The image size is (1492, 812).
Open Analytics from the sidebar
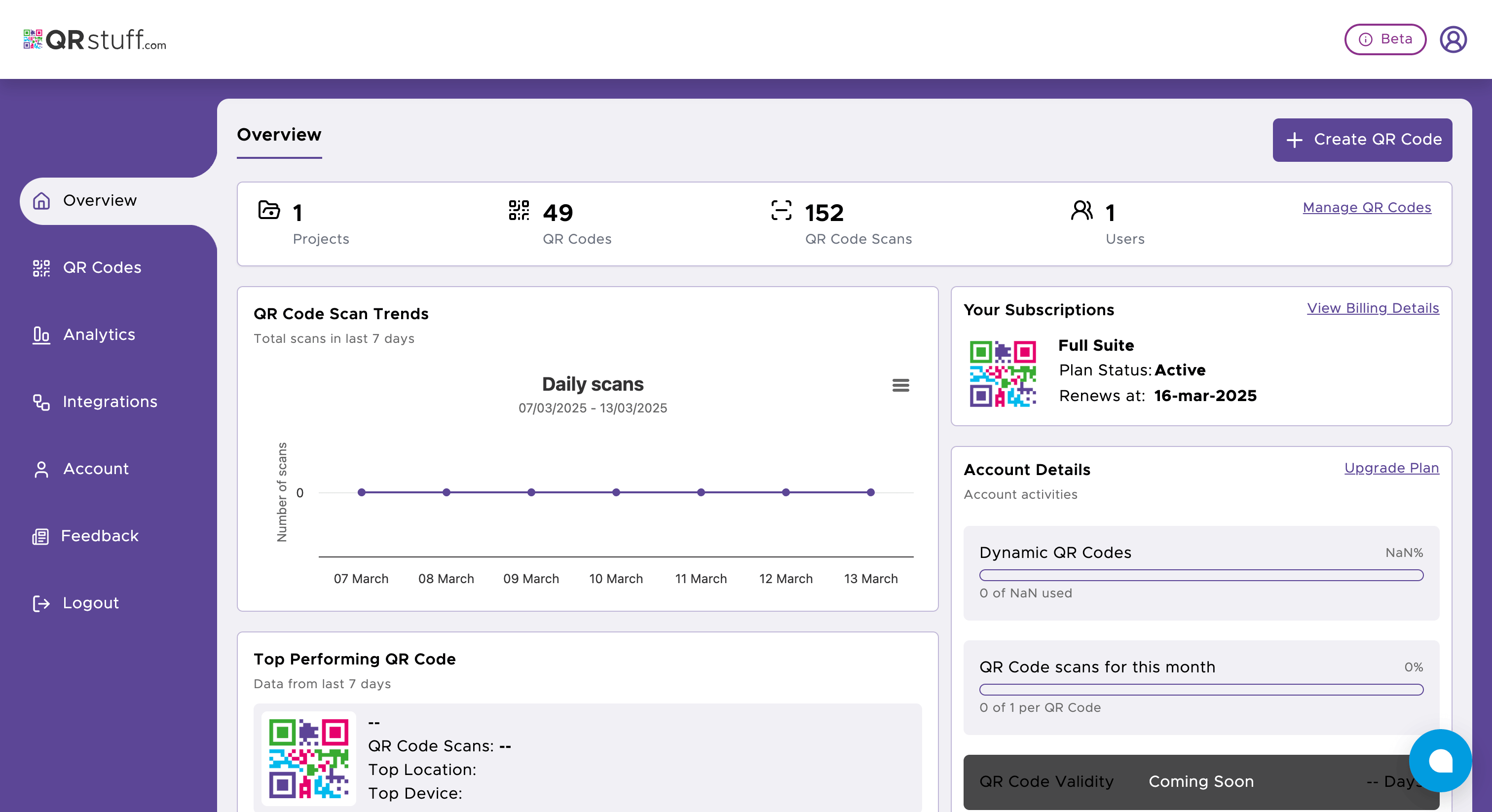coord(99,335)
